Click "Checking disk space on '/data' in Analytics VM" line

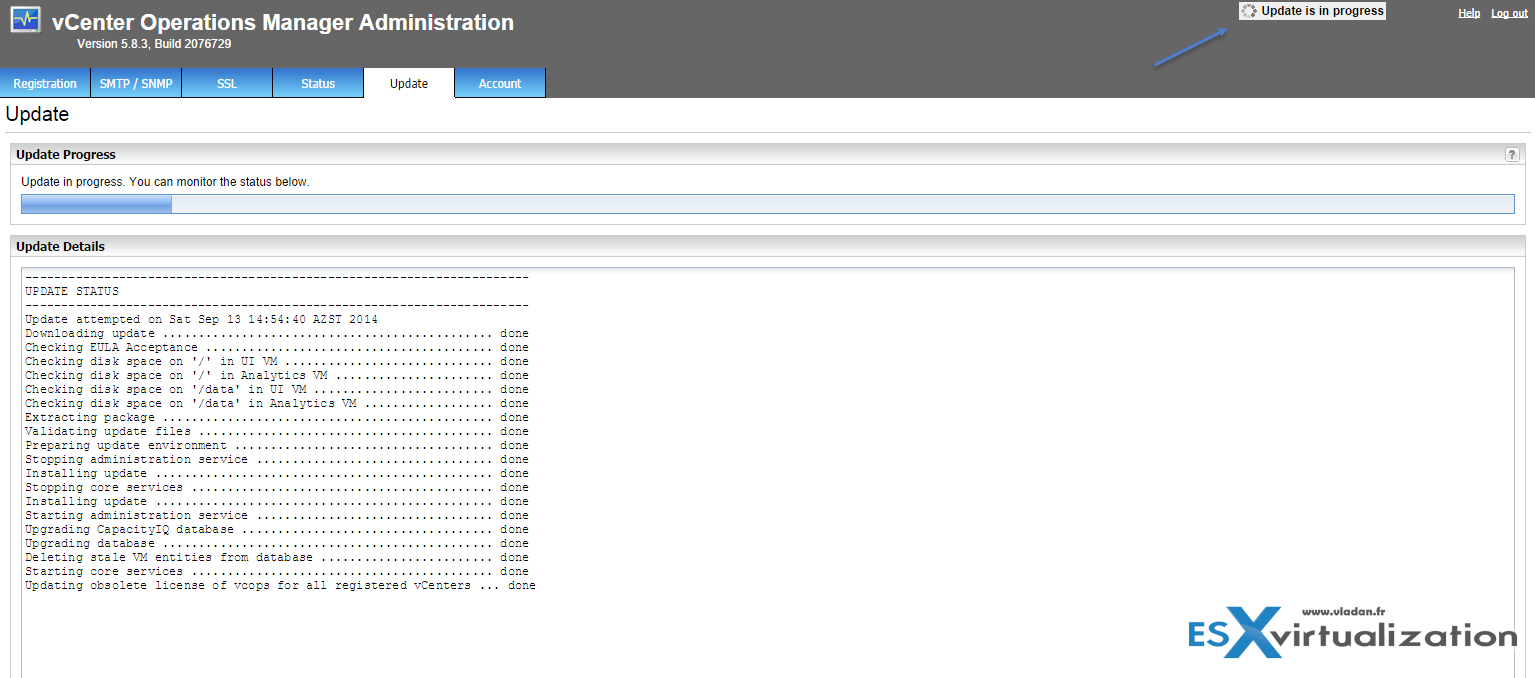(x=277, y=403)
